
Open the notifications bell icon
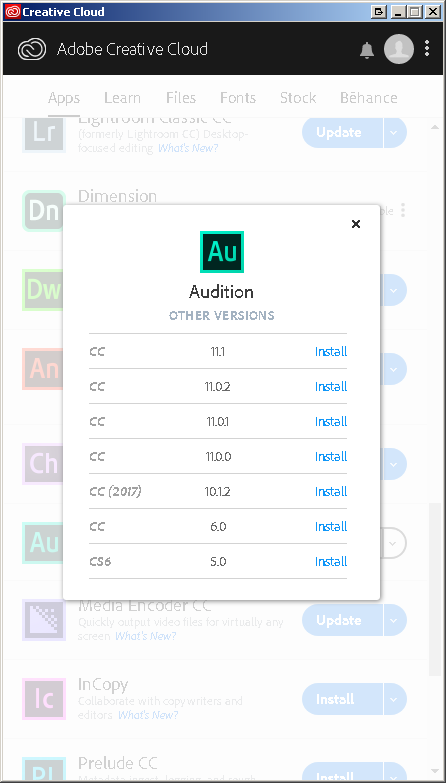367,50
